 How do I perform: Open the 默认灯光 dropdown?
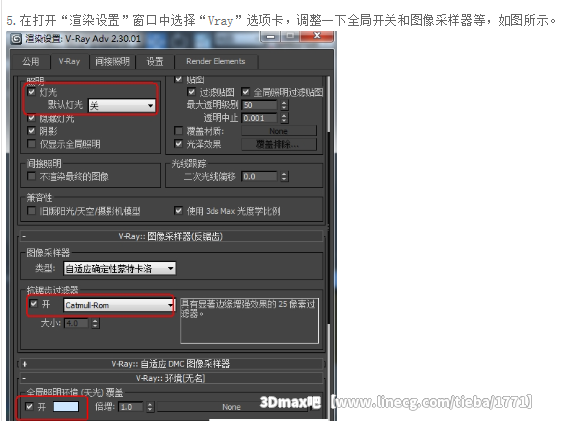click(122, 106)
